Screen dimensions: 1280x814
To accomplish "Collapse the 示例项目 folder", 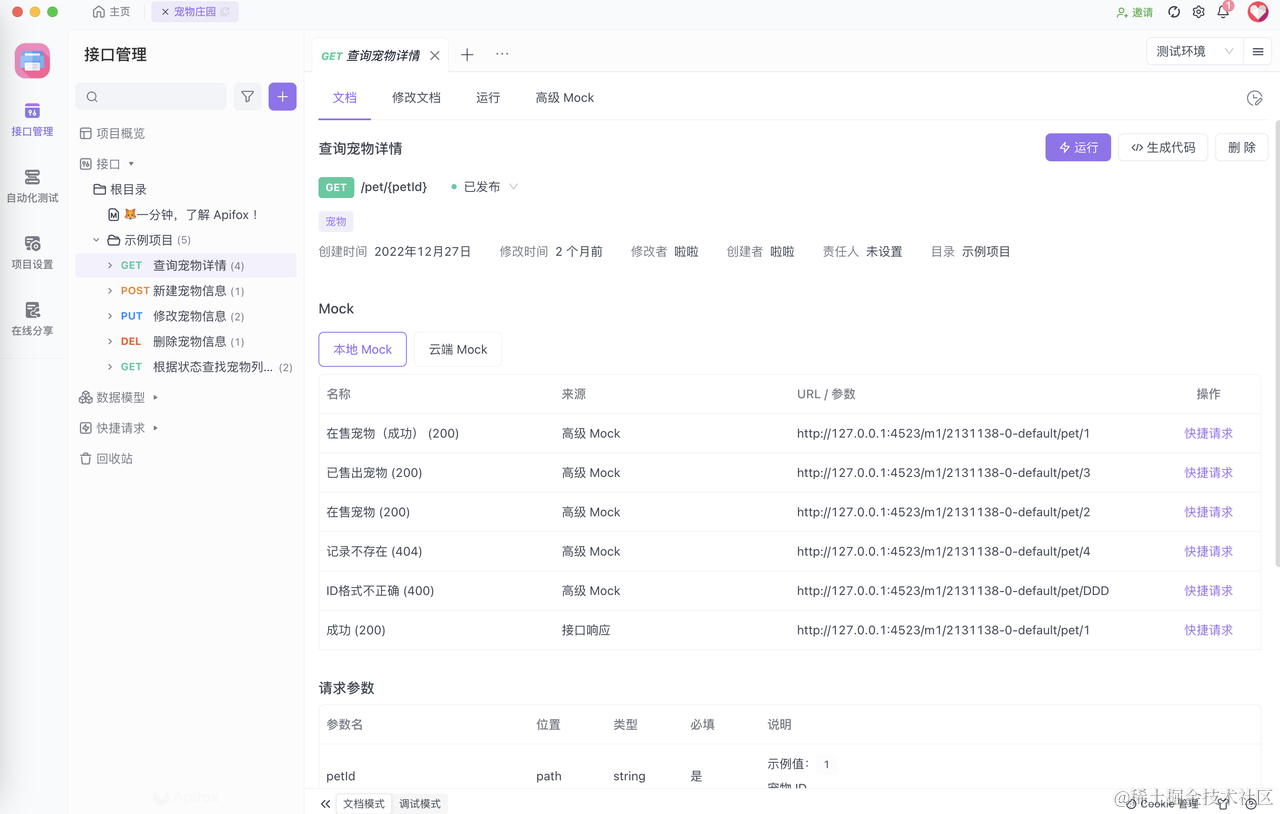I will click(96, 239).
